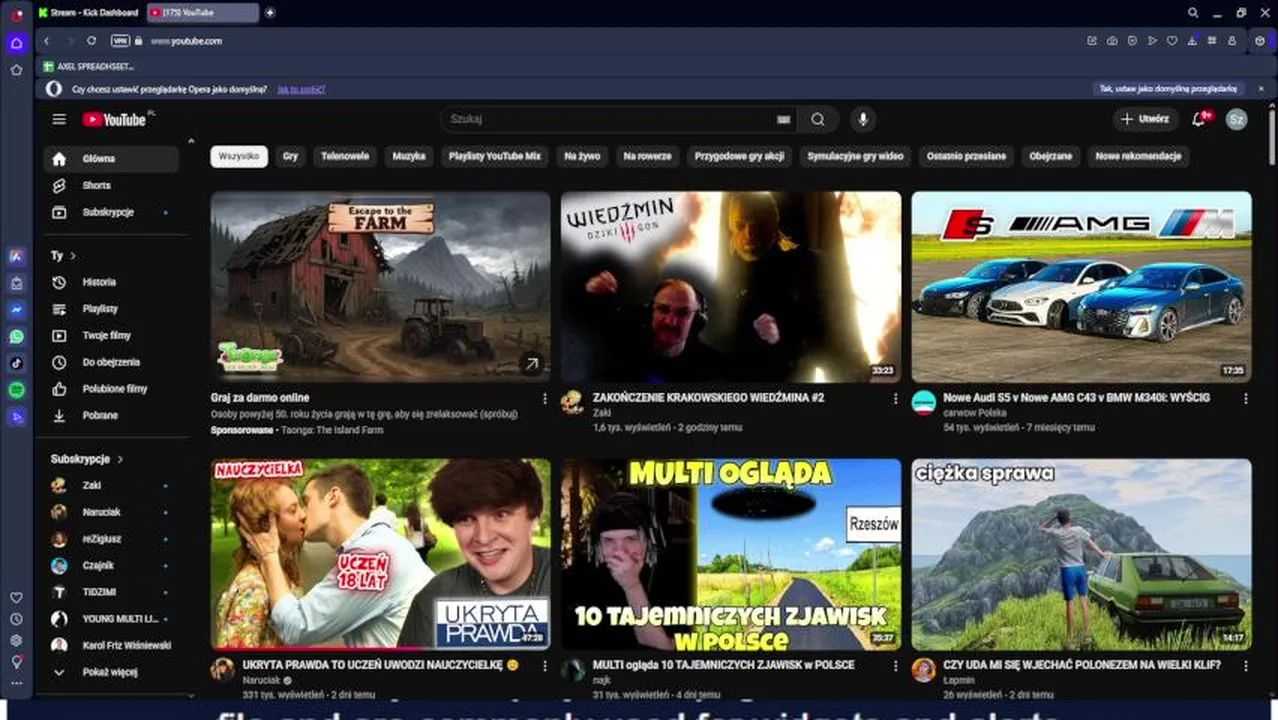
Task: Open options for Nowe Audi S5 video
Action: click(1245, 398)
